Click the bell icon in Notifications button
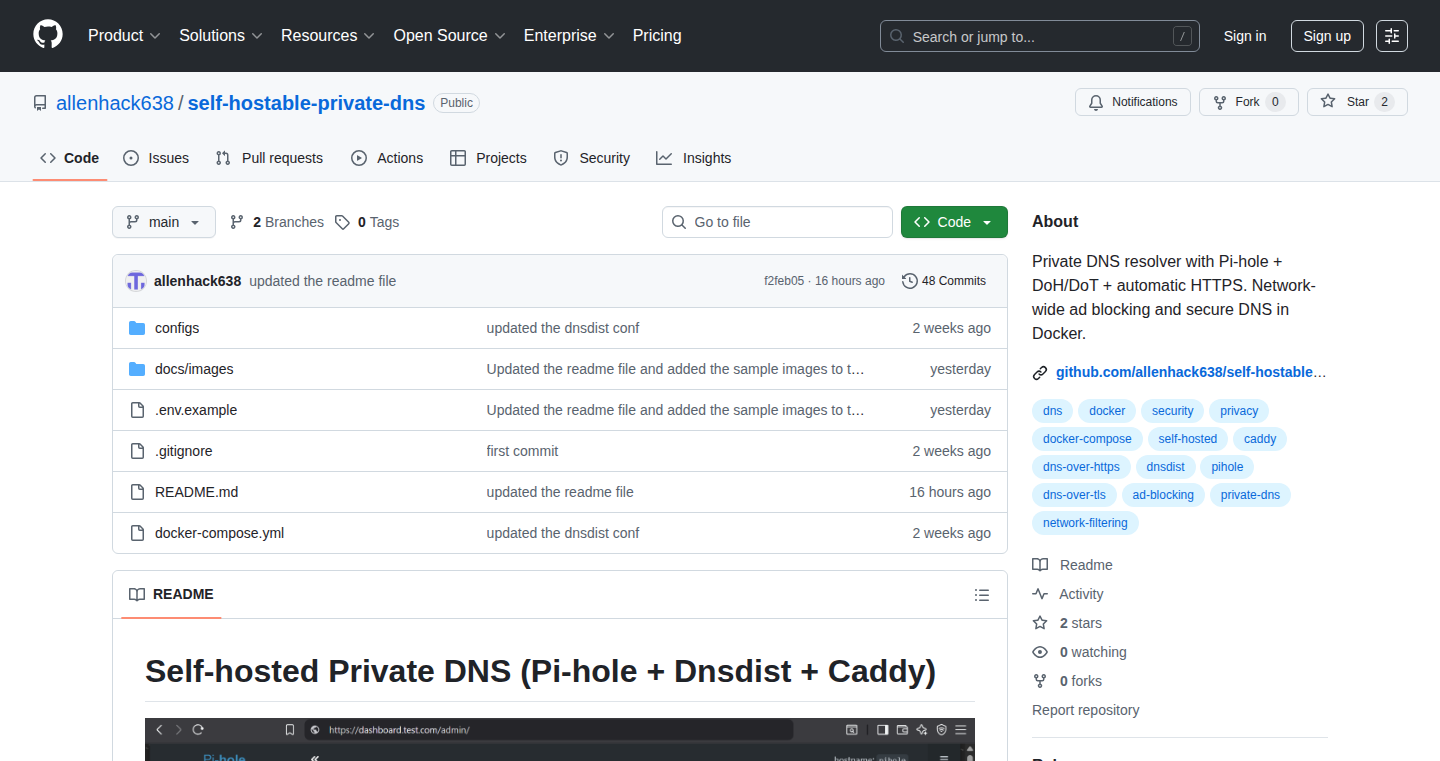 pos(1096,102)
